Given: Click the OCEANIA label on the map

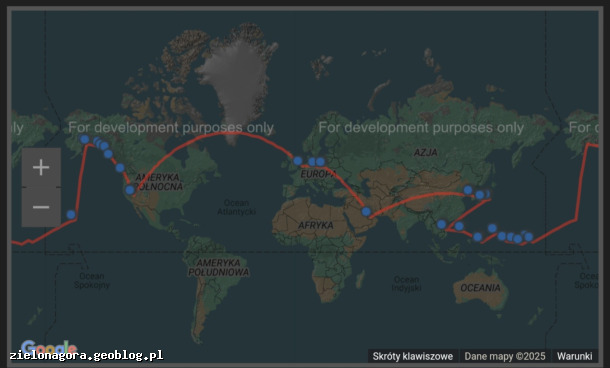Looking at the screenshot, I should pyautogui.click(x=480, y=288).
